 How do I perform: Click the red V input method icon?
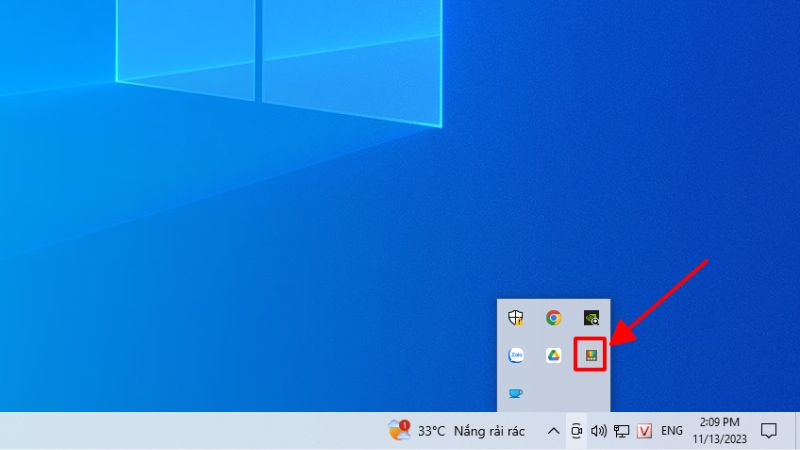[x=644, y=431]
